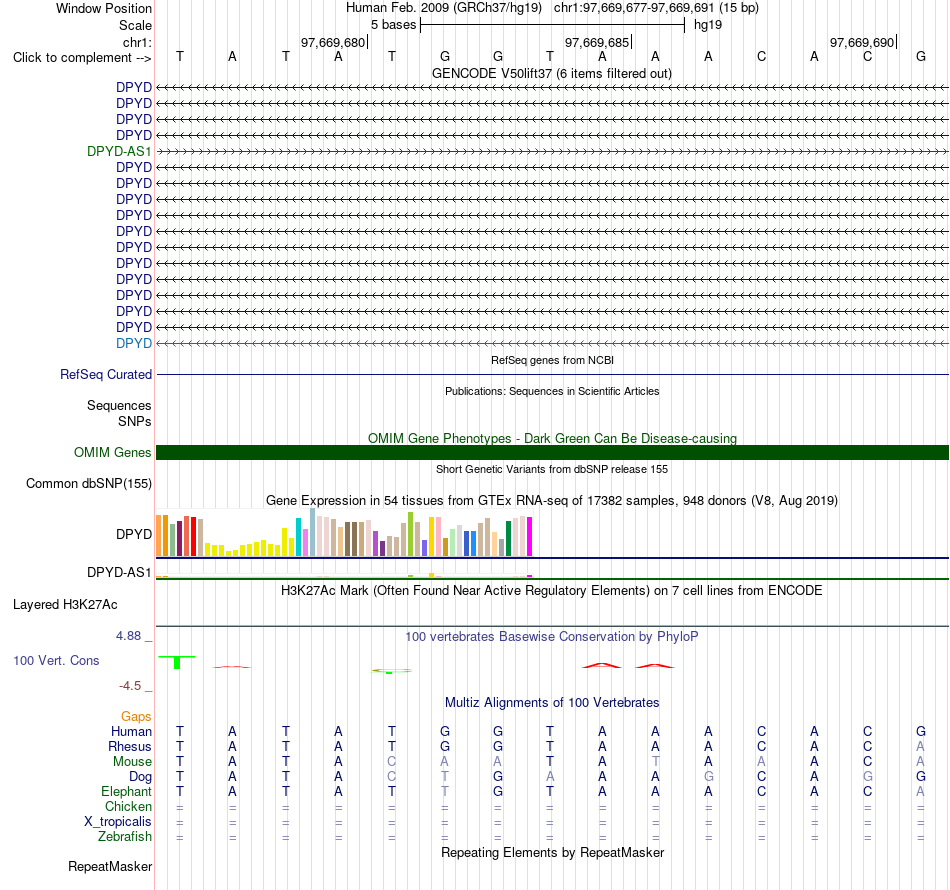The height and width of the screenshot is (890, 950).
Task: Open the 'RefSeq genes from NCBI' track title
Action: pyautogui.click(x=552, y=360)
